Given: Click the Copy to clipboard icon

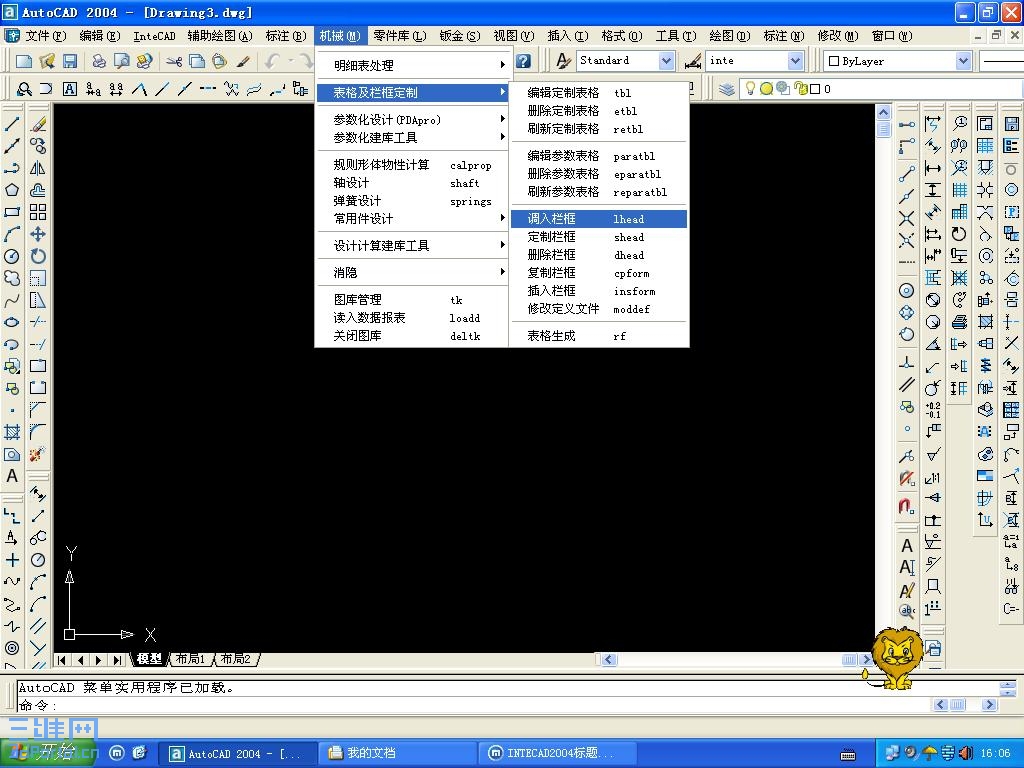Looking at the screenshot, I should coord(197,61).
